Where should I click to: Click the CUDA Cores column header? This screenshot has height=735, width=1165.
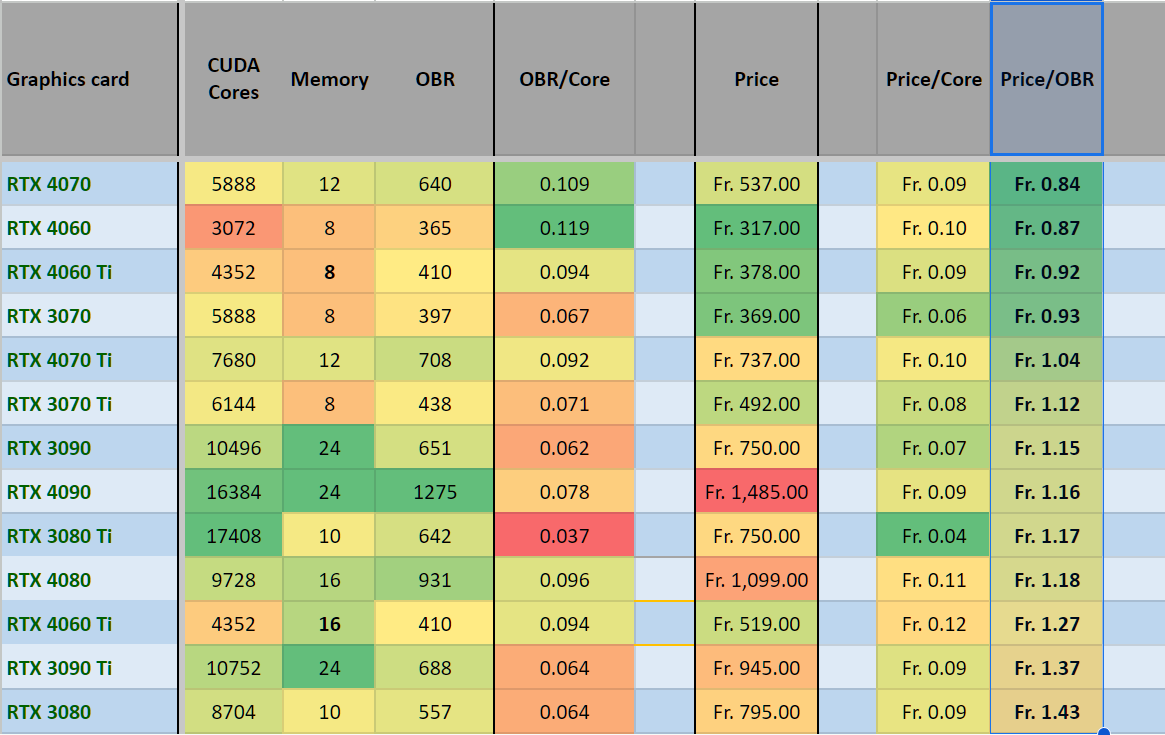coord(233,80)
